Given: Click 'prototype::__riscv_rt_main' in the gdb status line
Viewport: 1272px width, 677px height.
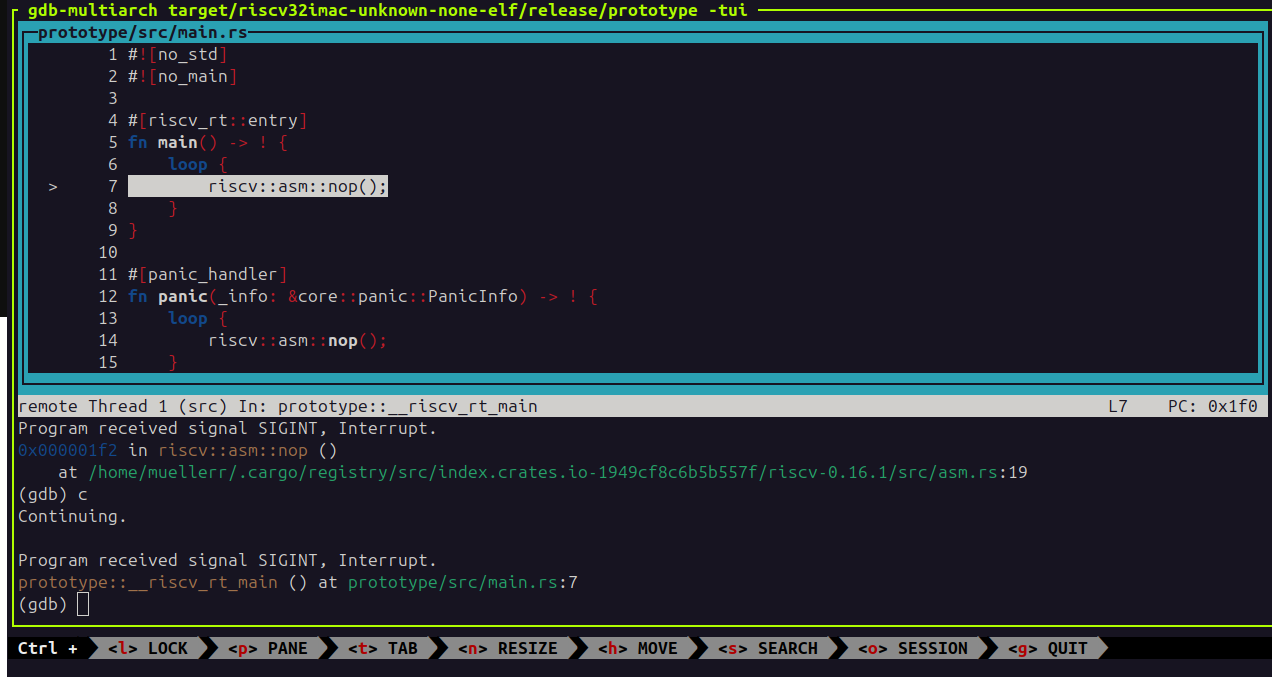Looking at the screenshot, I should point(408,406).
